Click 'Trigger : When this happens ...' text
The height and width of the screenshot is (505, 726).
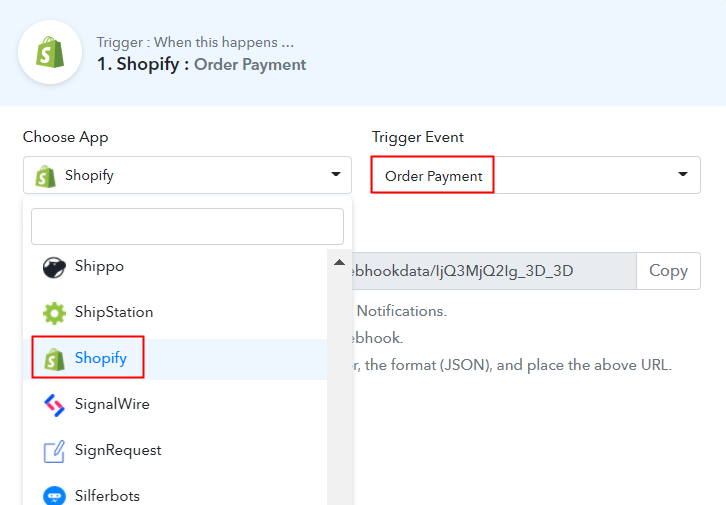click(x=195, y=43)
